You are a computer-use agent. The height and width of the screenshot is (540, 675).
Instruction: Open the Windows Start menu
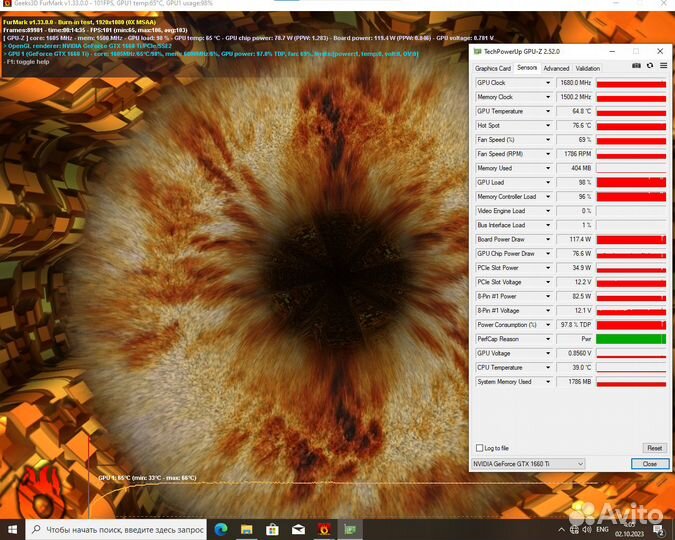pos(12,529)
